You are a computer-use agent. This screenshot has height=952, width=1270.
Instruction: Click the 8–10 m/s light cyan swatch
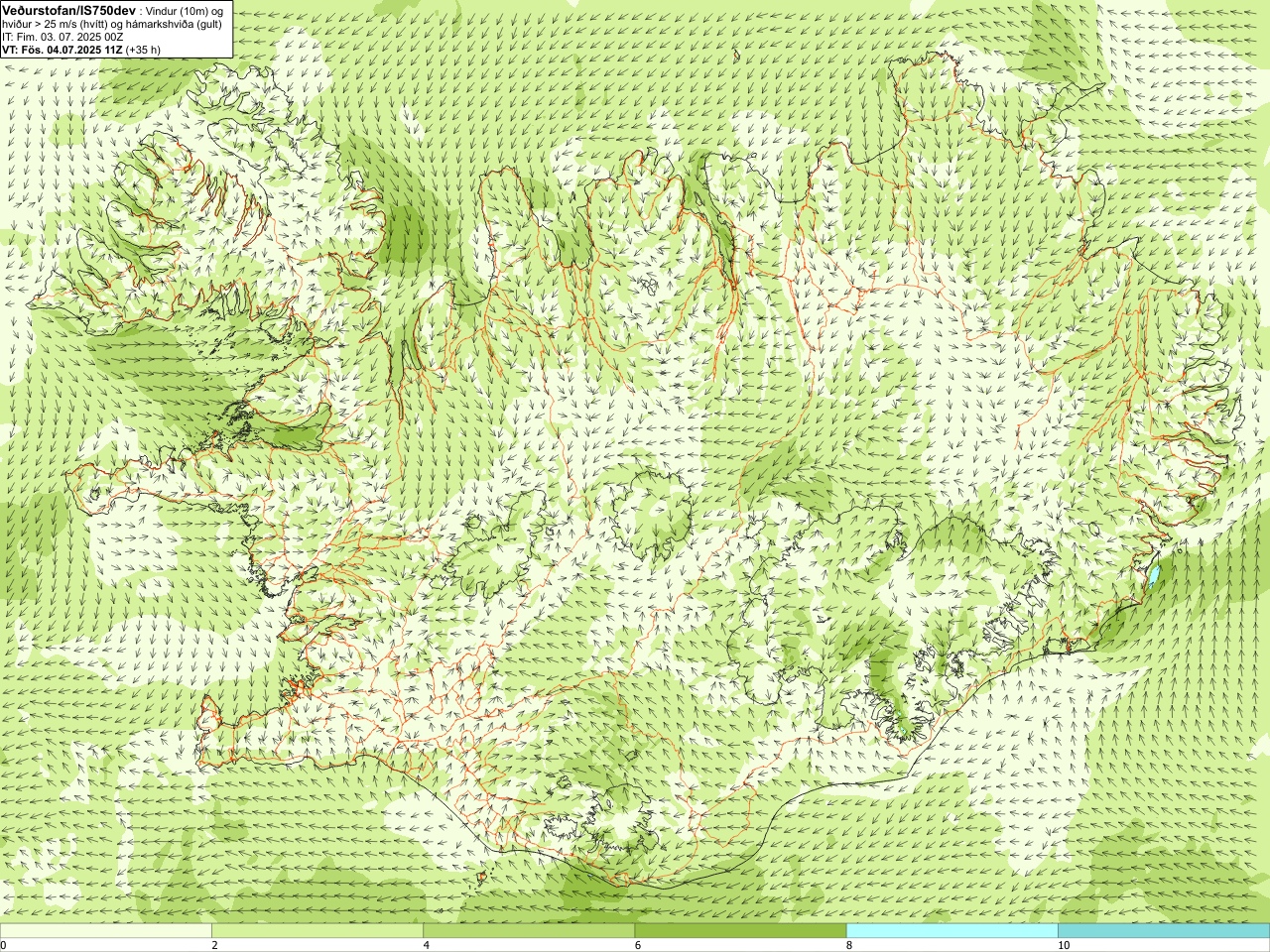point(952,931)
